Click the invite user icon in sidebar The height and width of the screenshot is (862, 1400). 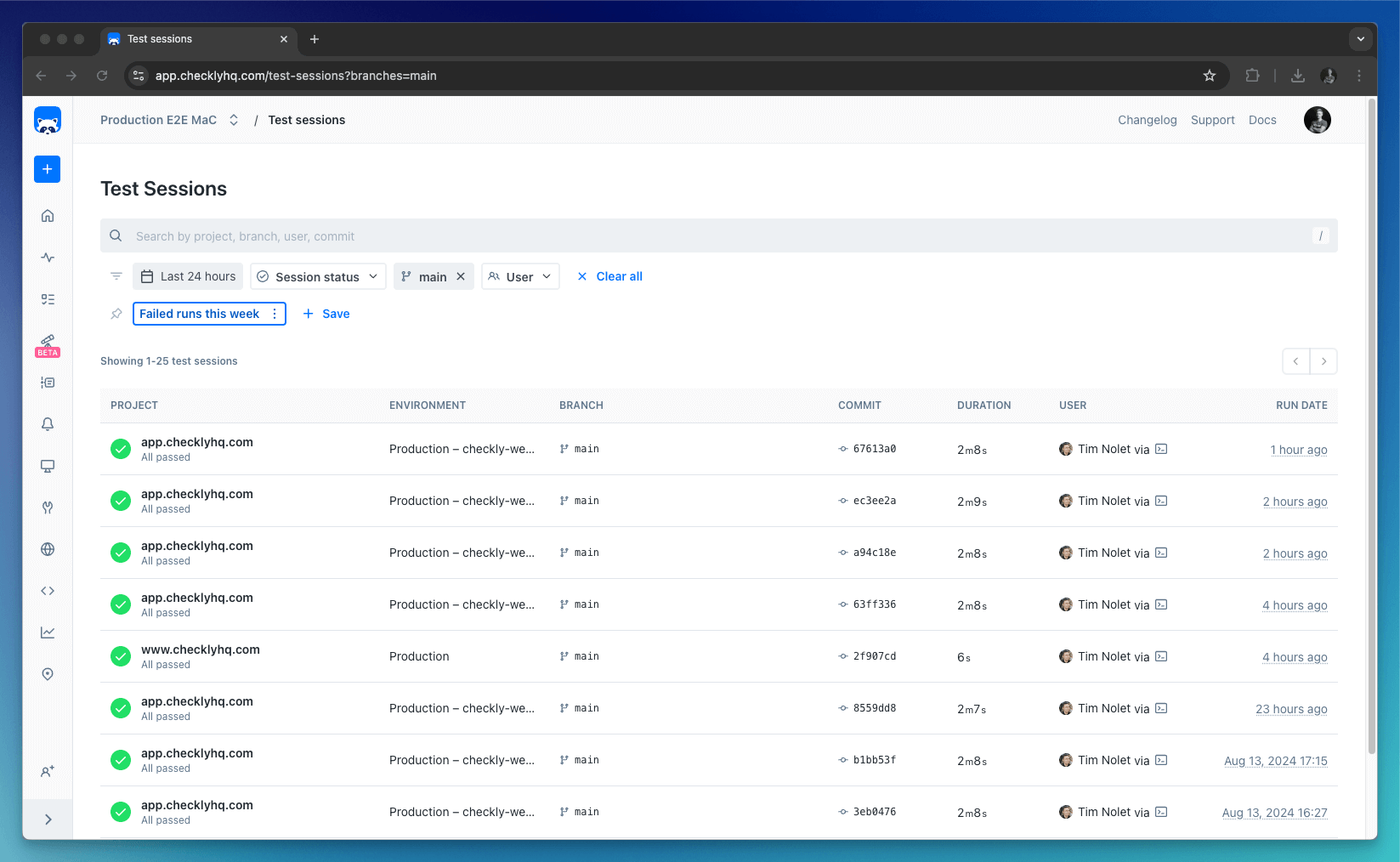coord(48,771)
